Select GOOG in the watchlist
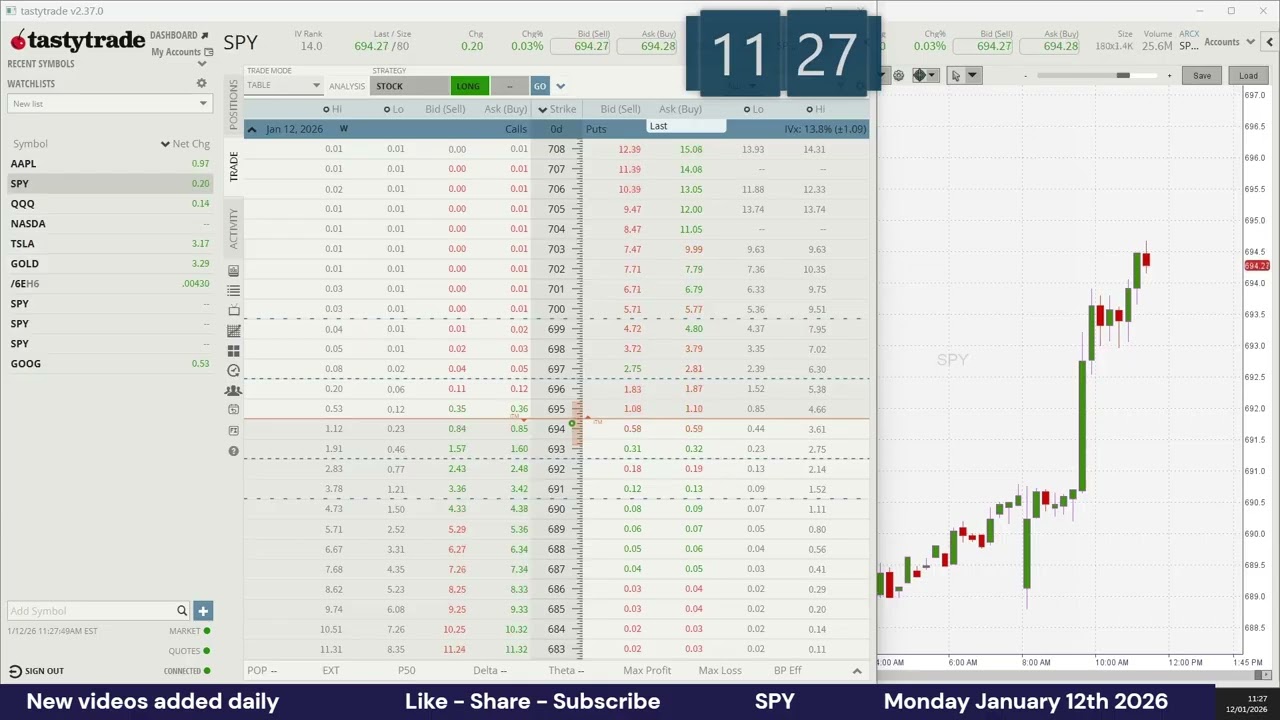Screen dimensions: 1280x720 (x=109, y=364)
